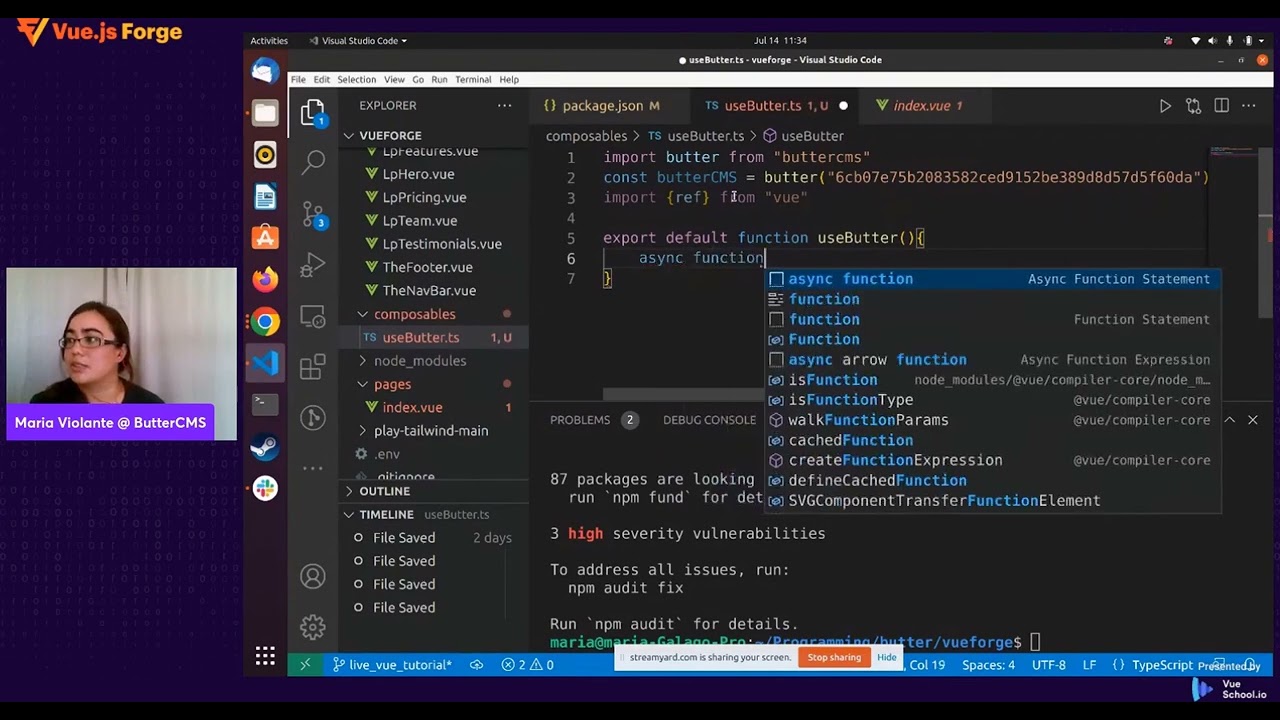The height and width of the screenshot is (720, 1280).
Task: Select the useButter.ts editor tab
Action: (774, 105)
